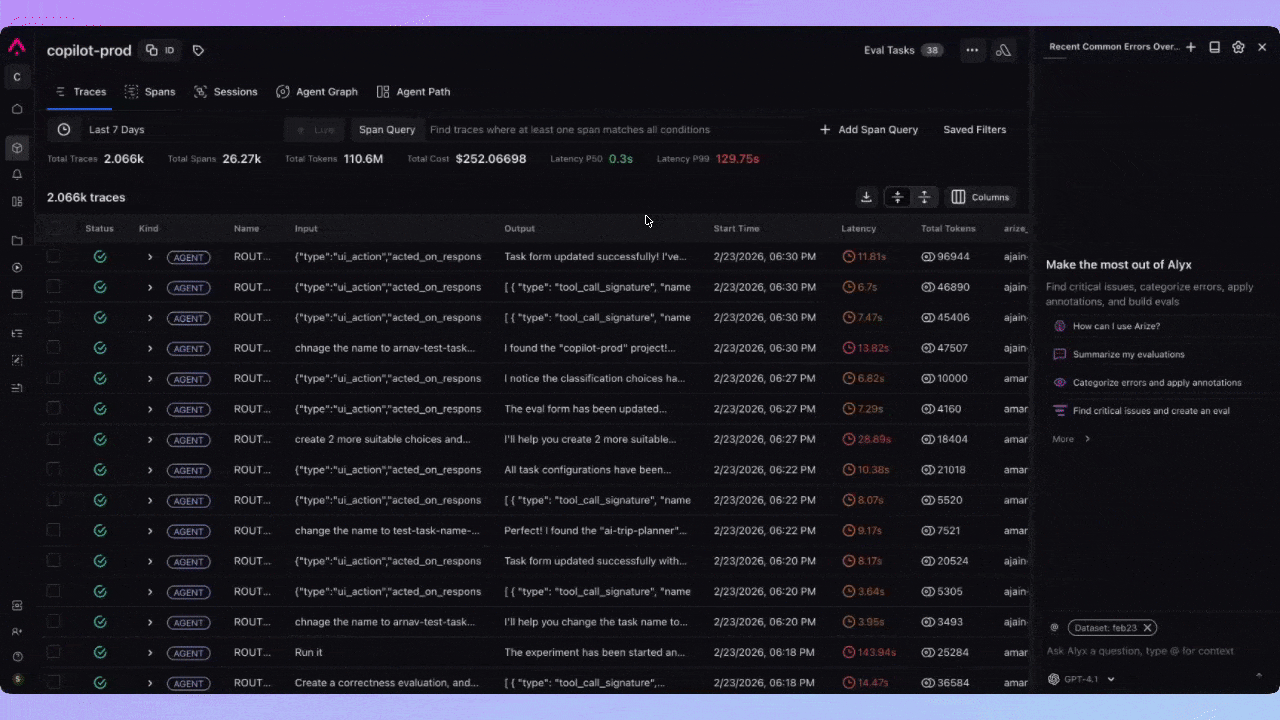
Task: Start a new Alyx chat with plus icon
Action: 1190,47
